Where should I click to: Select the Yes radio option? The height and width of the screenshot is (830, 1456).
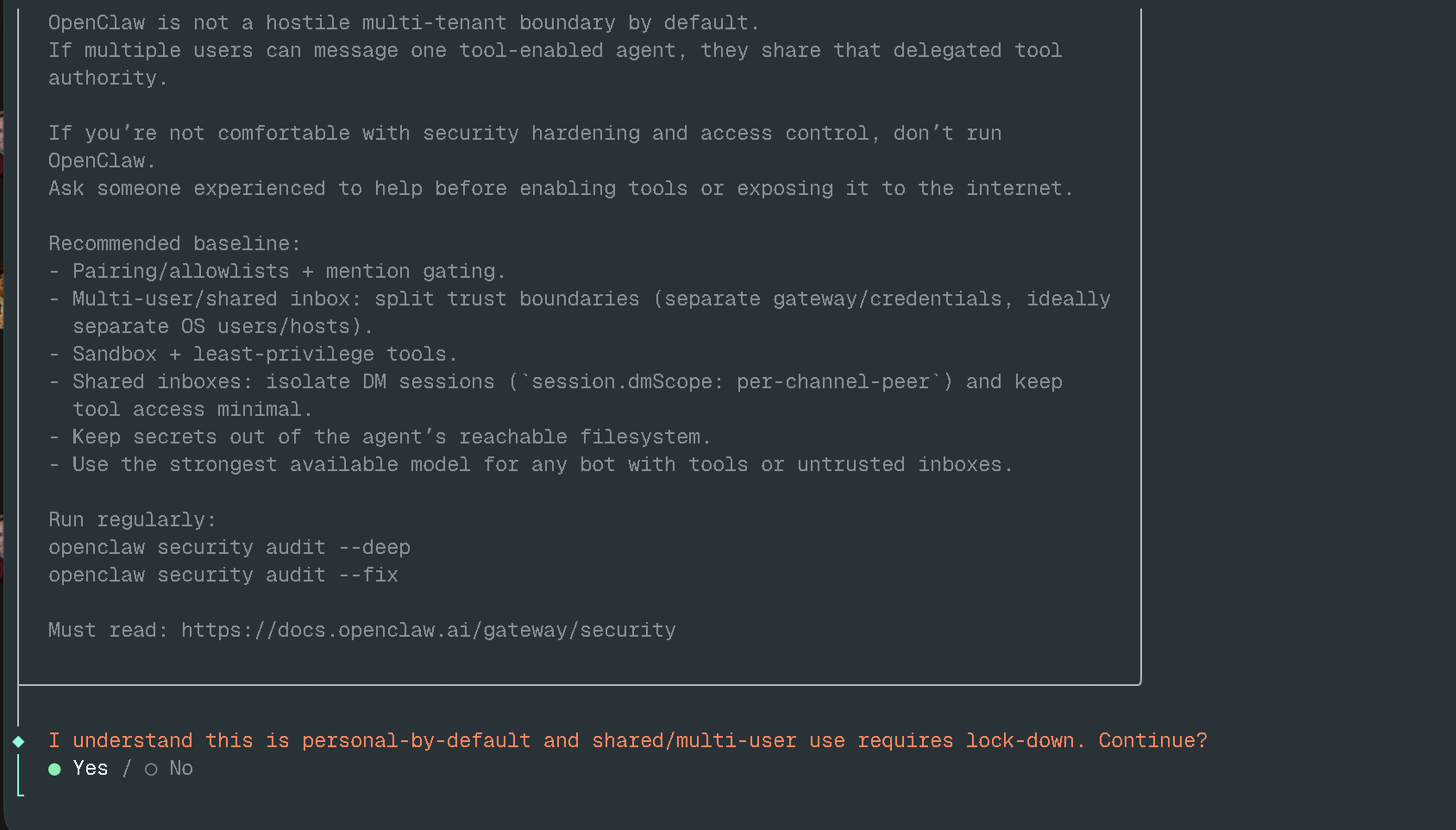(55, 769)
